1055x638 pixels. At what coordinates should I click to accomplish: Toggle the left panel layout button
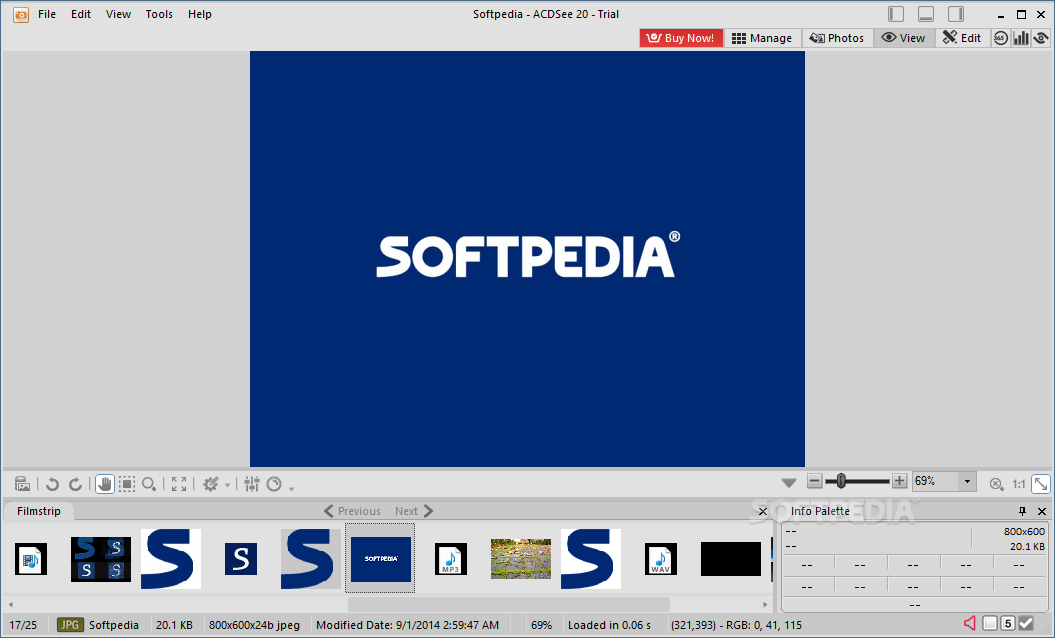[x=896, y=14]
